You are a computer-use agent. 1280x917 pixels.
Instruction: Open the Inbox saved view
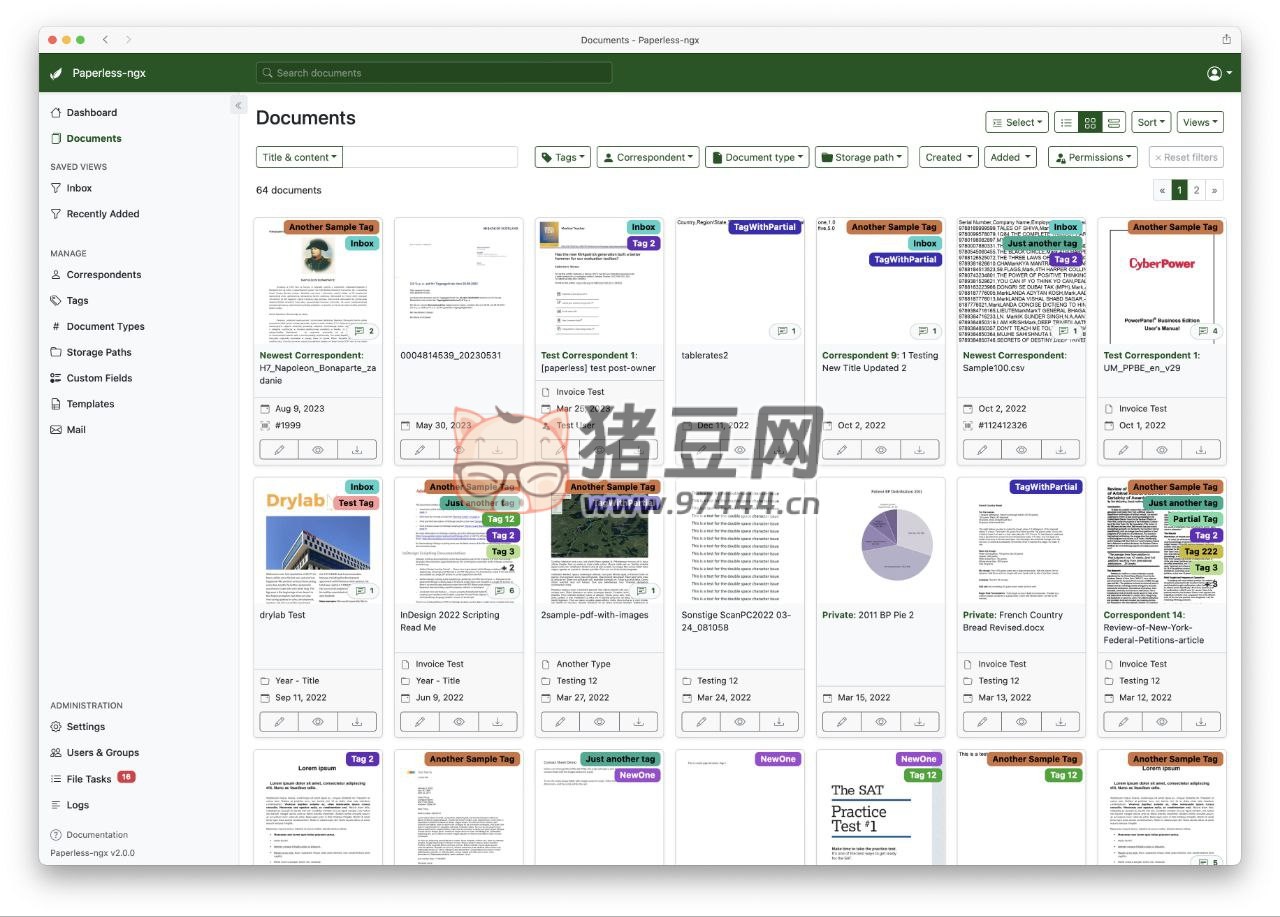click(79, 188)
